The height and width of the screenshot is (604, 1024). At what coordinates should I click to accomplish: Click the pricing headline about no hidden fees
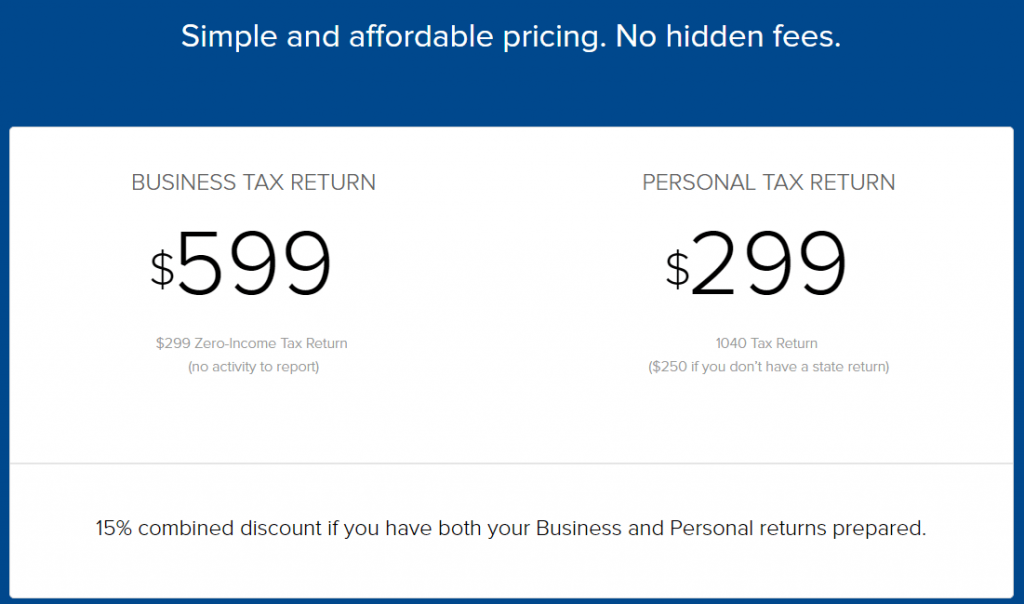[x=511, y=37]
